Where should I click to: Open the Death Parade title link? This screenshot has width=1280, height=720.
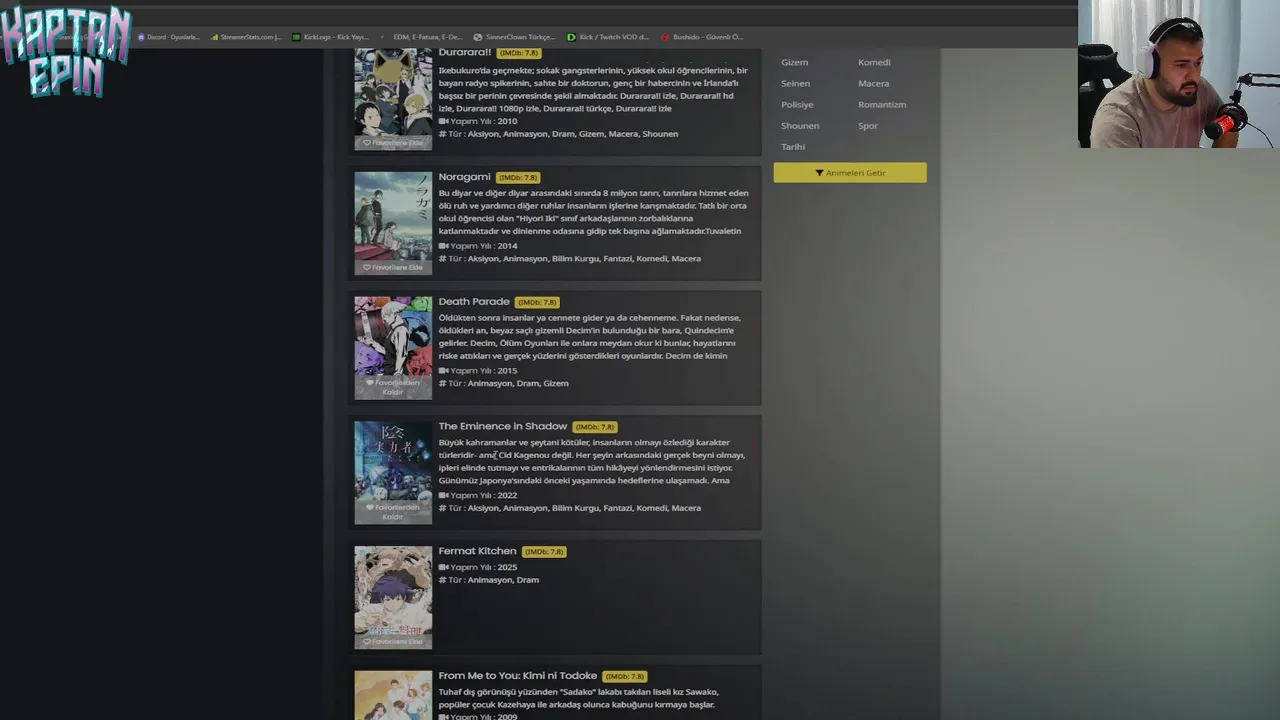click(x=474, y=301)
